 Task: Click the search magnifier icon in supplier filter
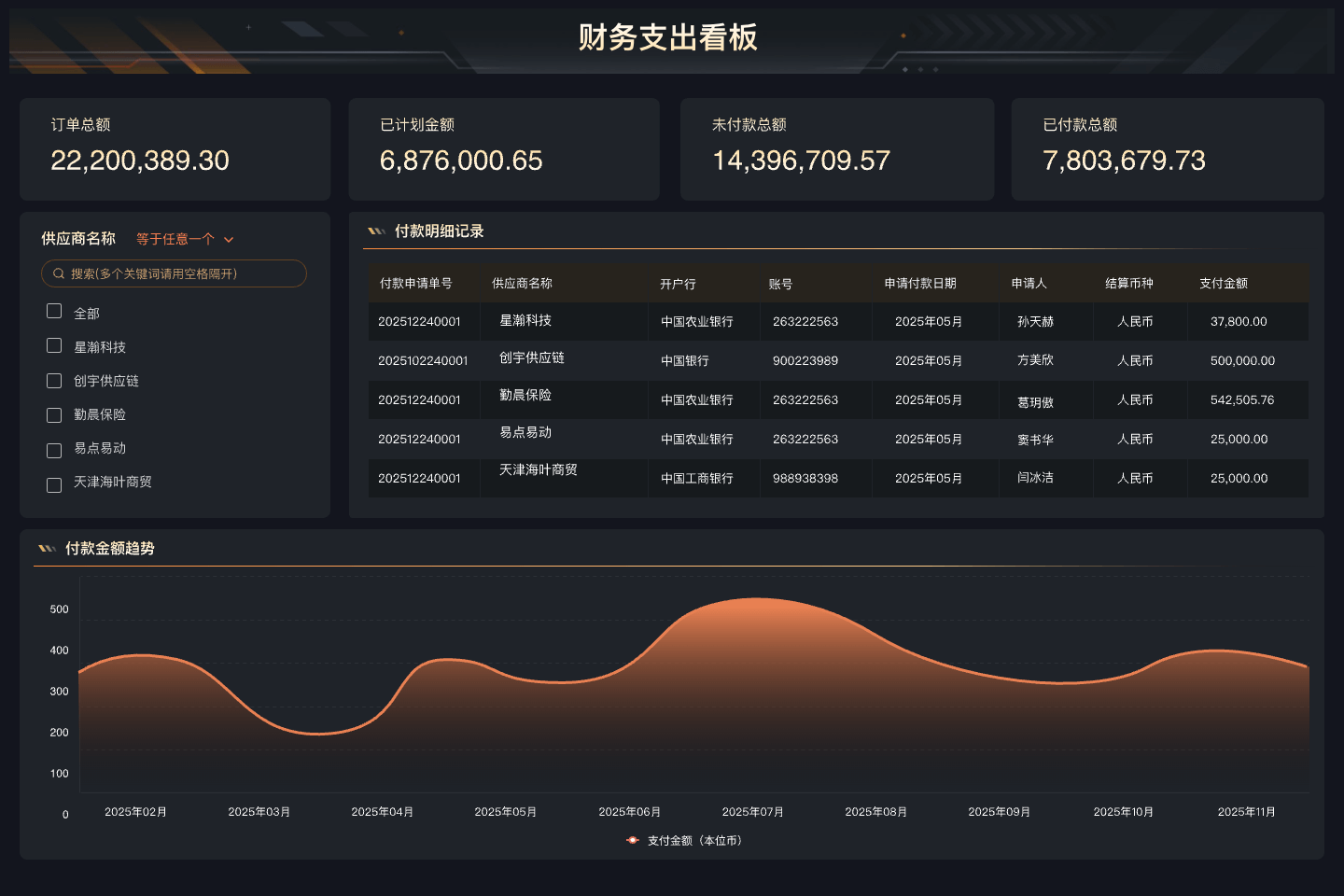(59, 274)
